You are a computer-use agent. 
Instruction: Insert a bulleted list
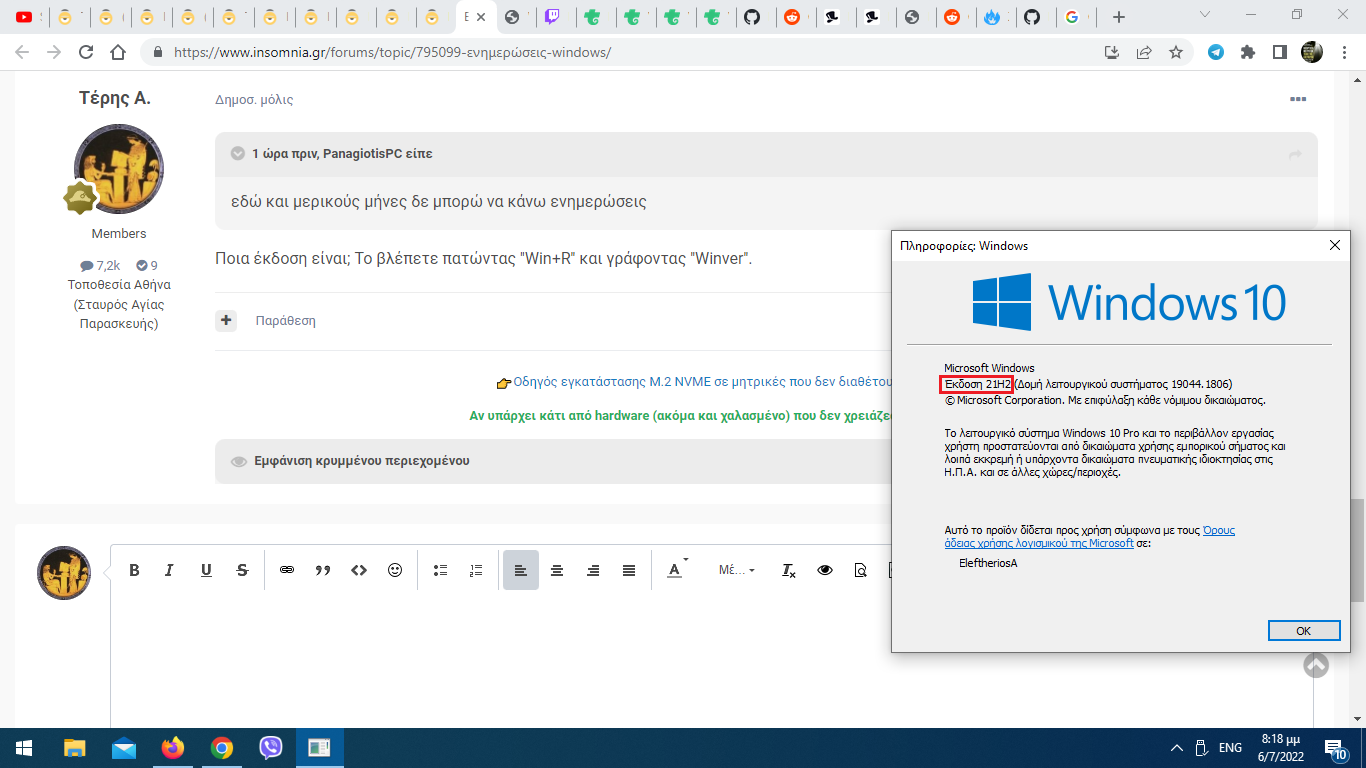pos(440,570)
